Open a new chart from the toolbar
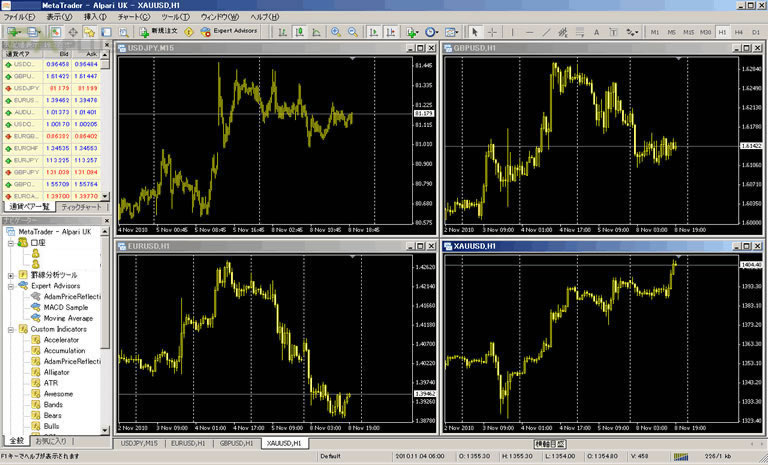Viewport: 768px width, 465px height. point(13,32)
